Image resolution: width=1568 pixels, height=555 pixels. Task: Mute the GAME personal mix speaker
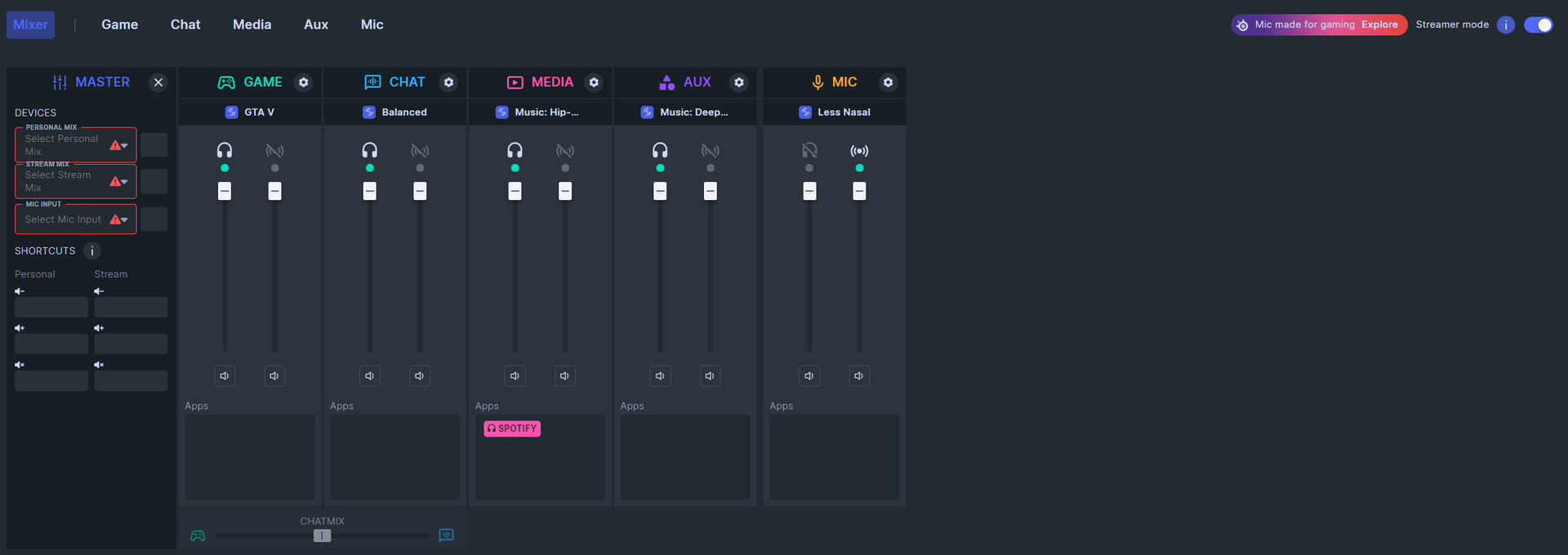[x=225, y=376]
